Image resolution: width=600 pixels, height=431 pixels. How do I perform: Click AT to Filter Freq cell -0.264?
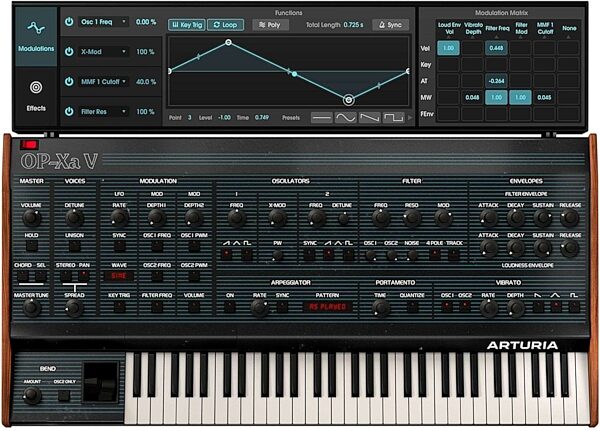[496, 81]
